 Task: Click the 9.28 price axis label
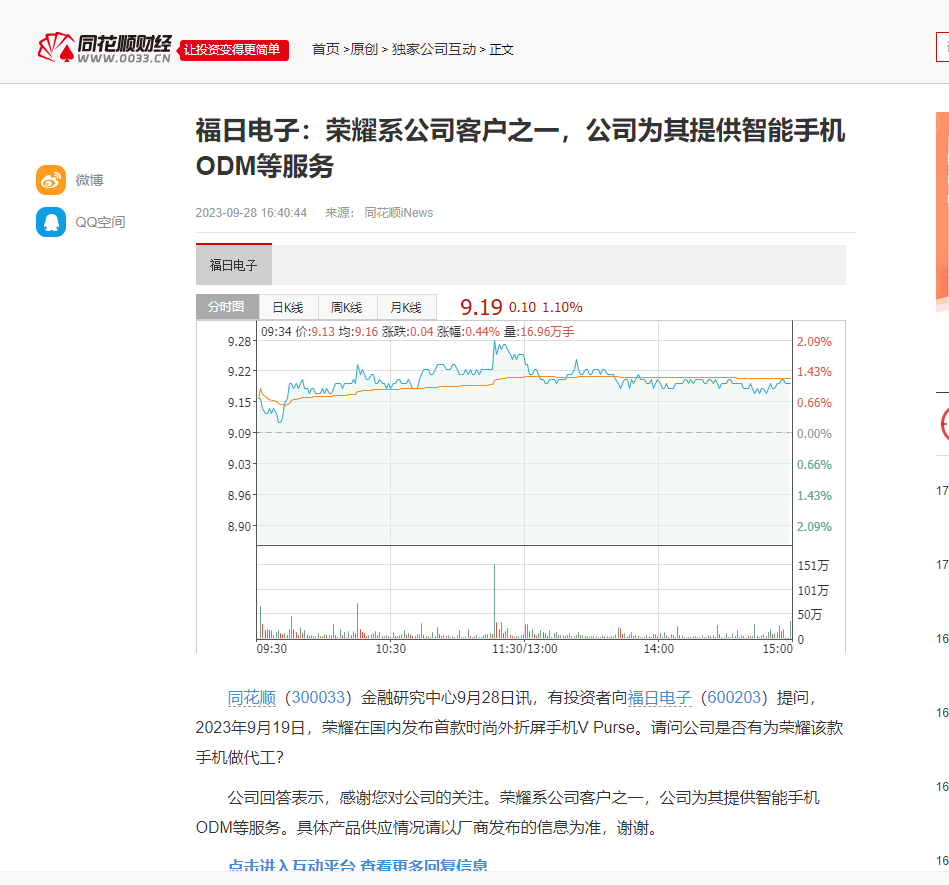(x=239, y=341)
